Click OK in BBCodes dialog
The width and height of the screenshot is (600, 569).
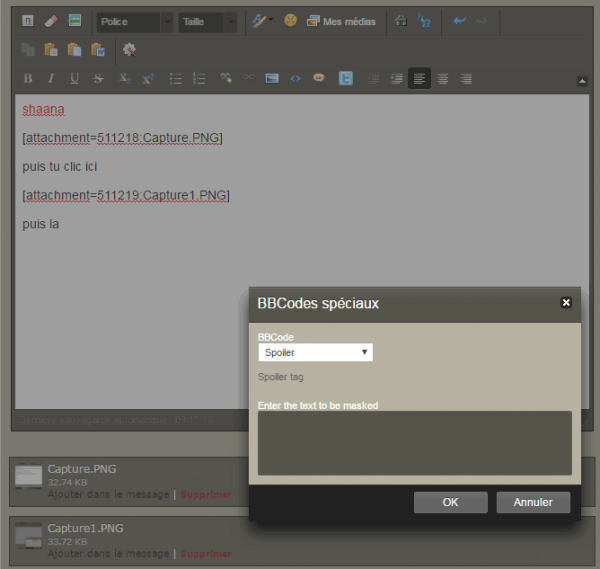click(x=450, y=502)
